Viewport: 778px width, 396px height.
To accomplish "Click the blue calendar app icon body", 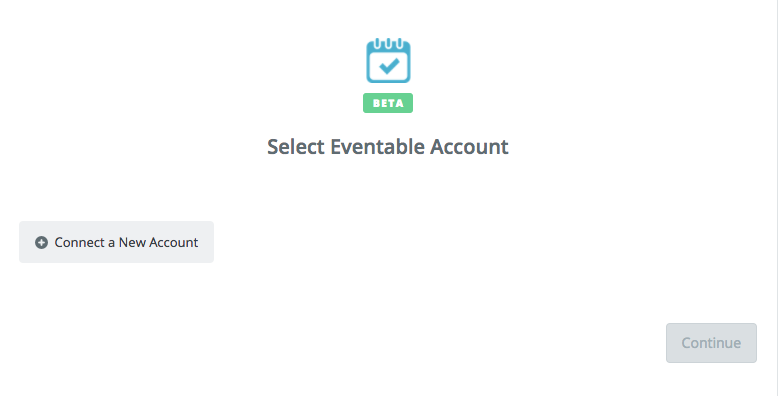I will (388, 63).
